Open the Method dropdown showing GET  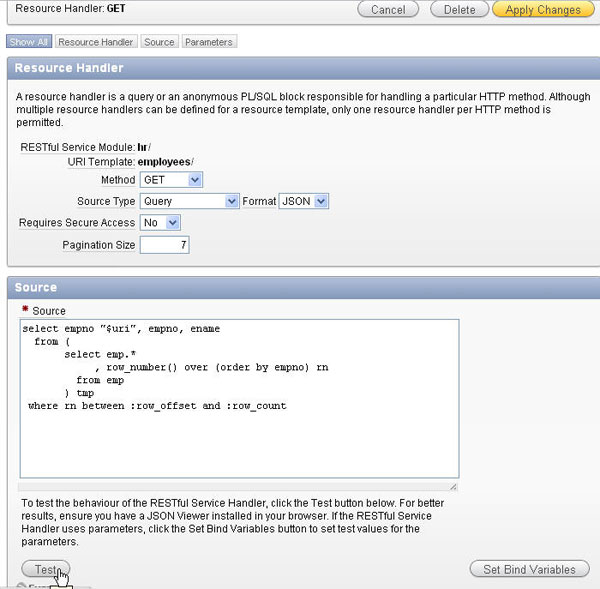(171, 180)
